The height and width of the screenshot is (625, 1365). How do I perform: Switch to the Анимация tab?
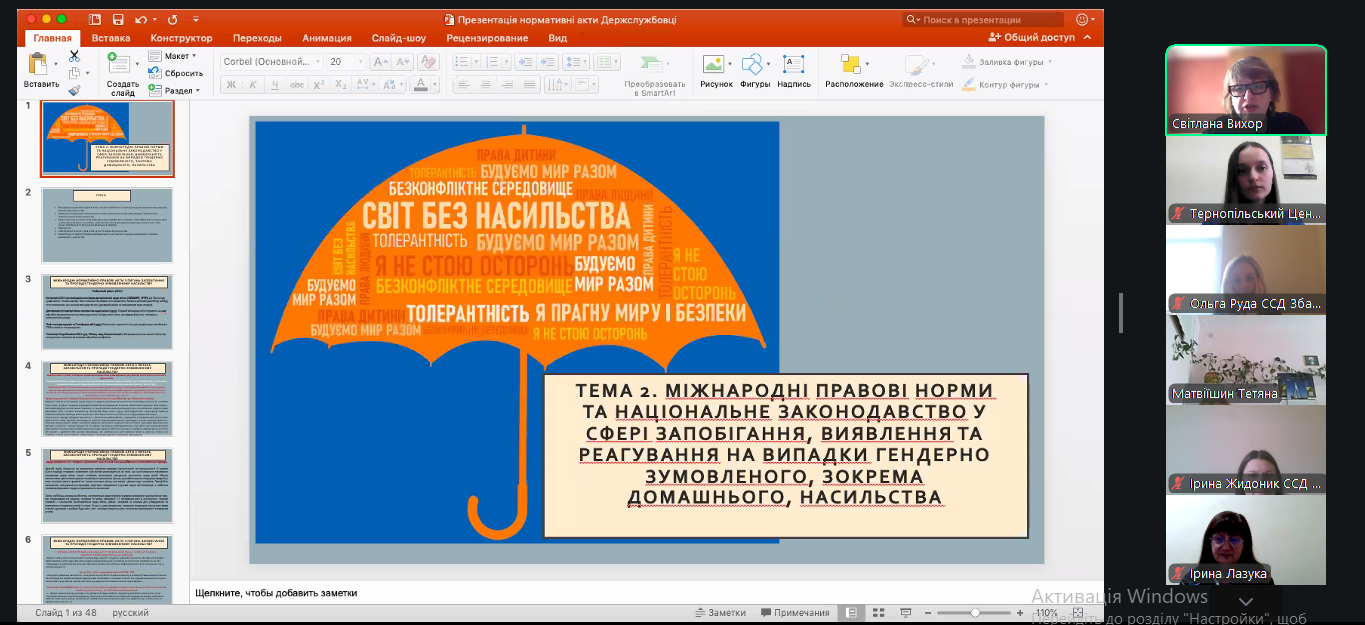pyautogui.click(x=326, y=38)
